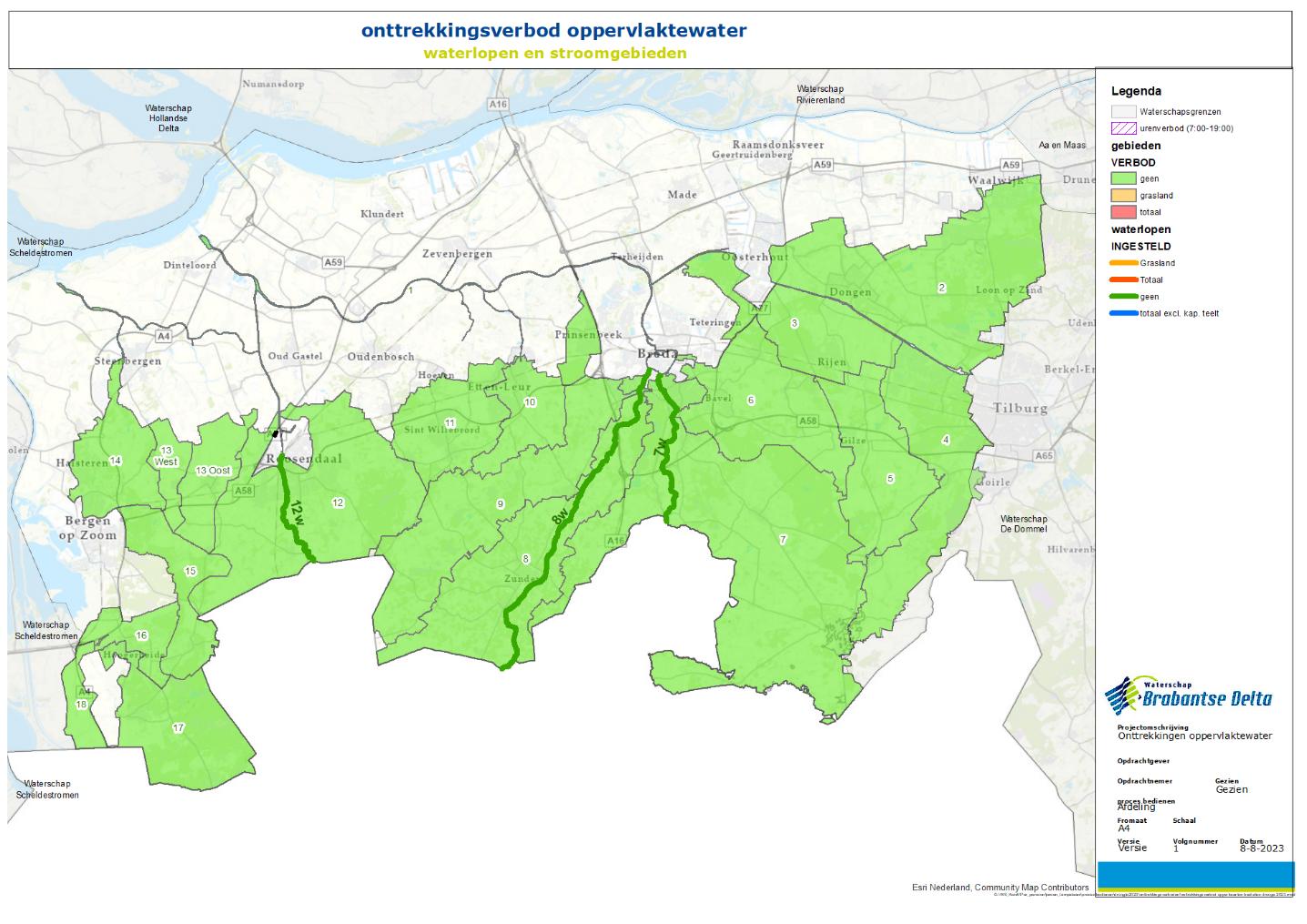Click the A65 highway shield near Tilburg

pyautogui.click(x=1043, y=455)
